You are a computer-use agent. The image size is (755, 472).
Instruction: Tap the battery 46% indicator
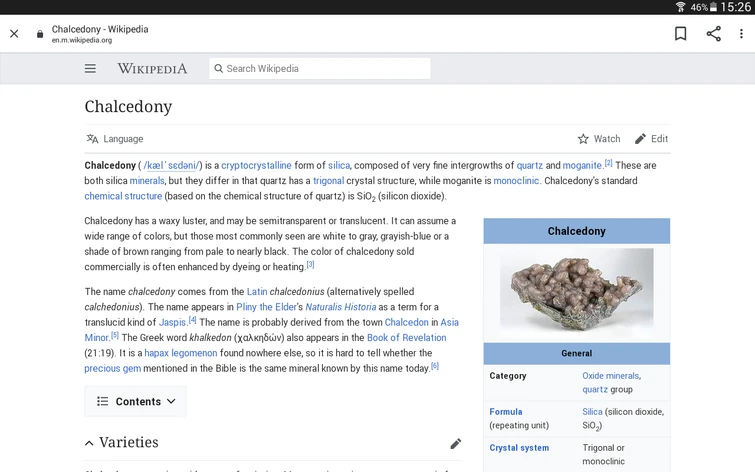pyautogui.click(x=704, y=7)
